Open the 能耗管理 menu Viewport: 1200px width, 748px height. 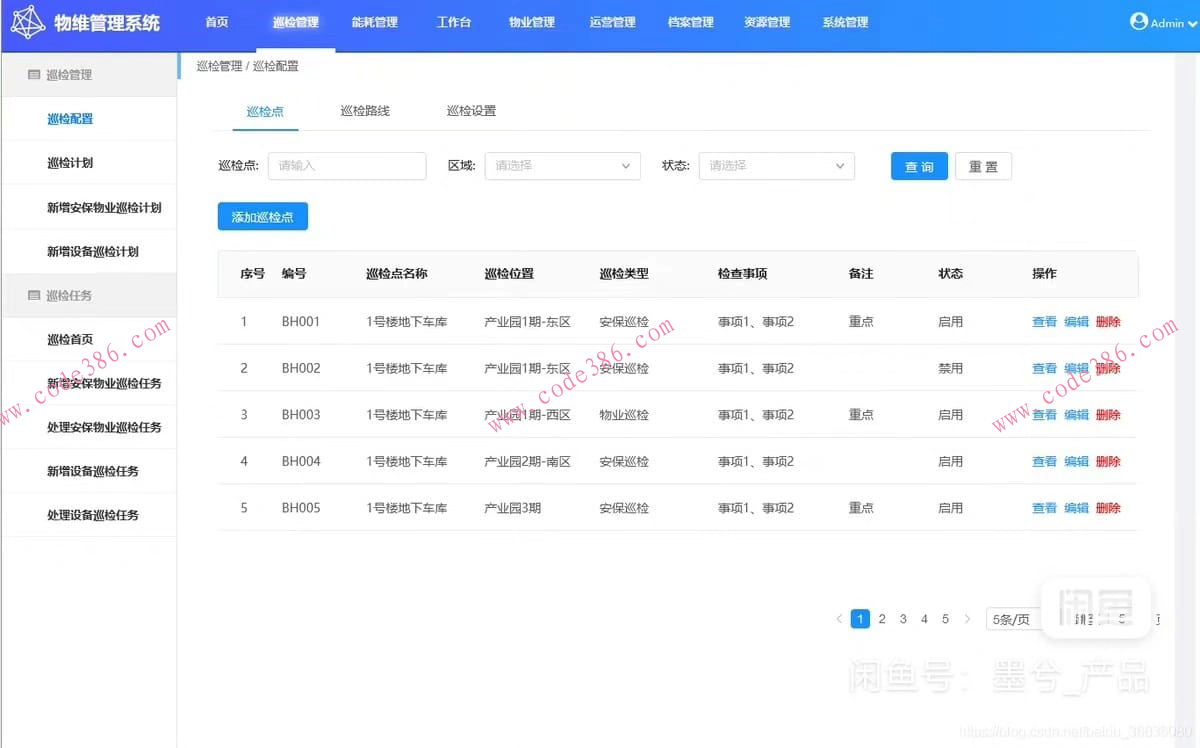click(x=374, y=22)
